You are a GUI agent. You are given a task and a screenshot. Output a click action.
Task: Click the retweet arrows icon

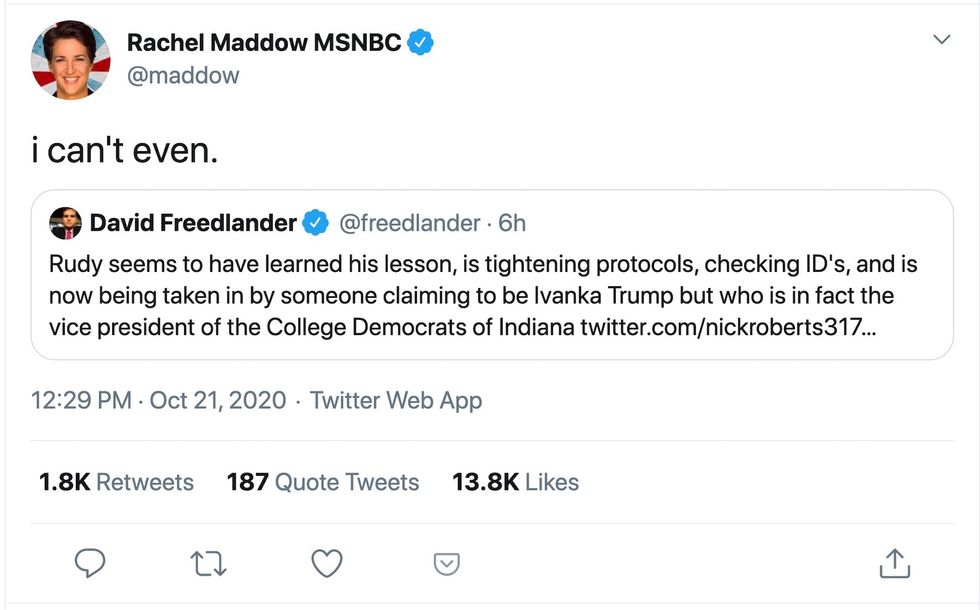(x=209, y=564)
